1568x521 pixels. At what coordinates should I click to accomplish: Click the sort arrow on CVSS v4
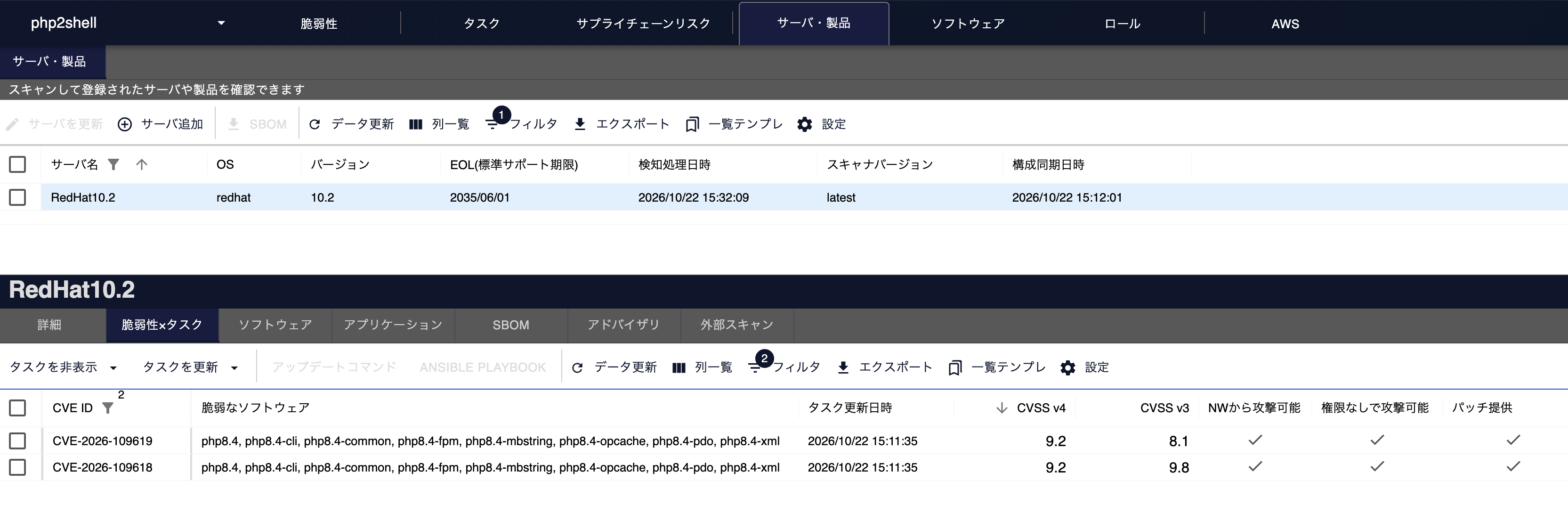[1002, 408]
